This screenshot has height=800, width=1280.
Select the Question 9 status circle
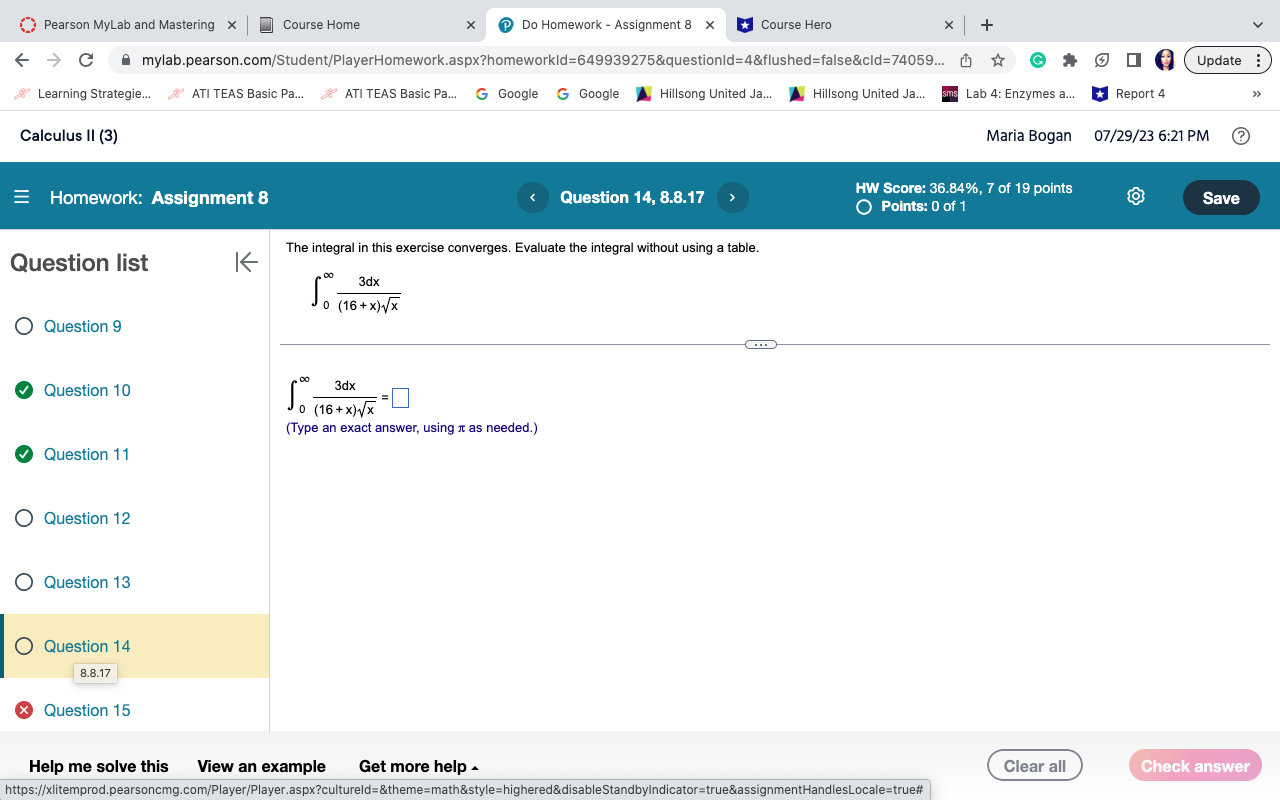[22, 326]
